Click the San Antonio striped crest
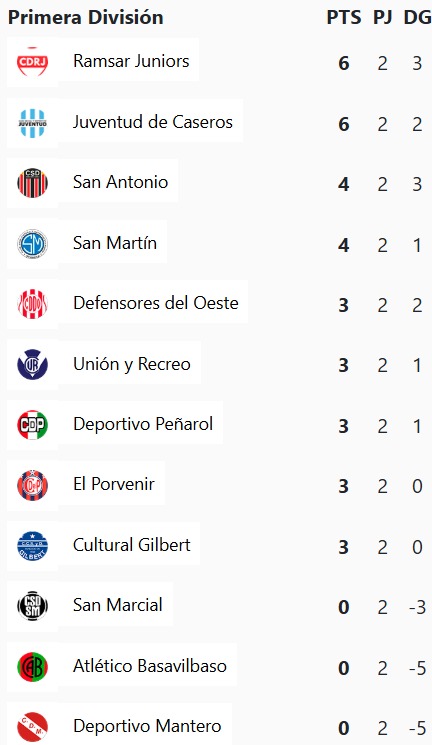The width and height of the screenshot is (432, 745). point(32,183)
